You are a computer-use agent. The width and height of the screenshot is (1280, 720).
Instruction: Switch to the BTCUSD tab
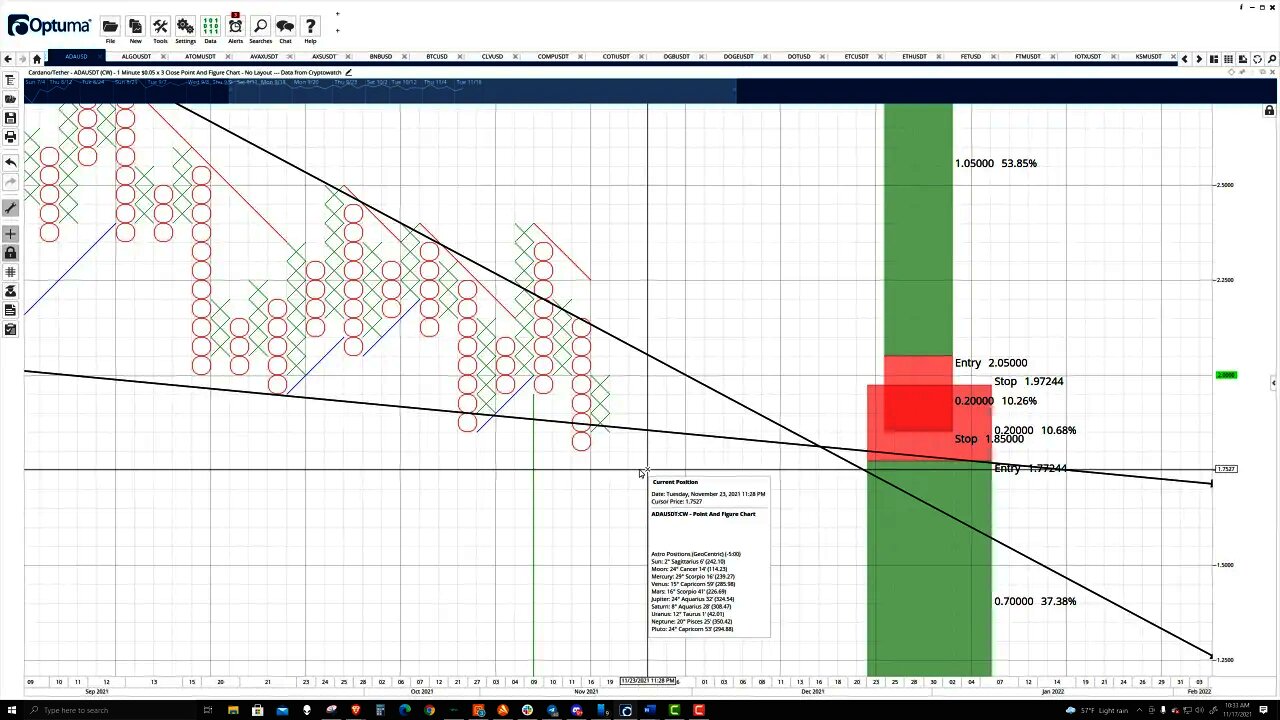[x=436, y=57]
